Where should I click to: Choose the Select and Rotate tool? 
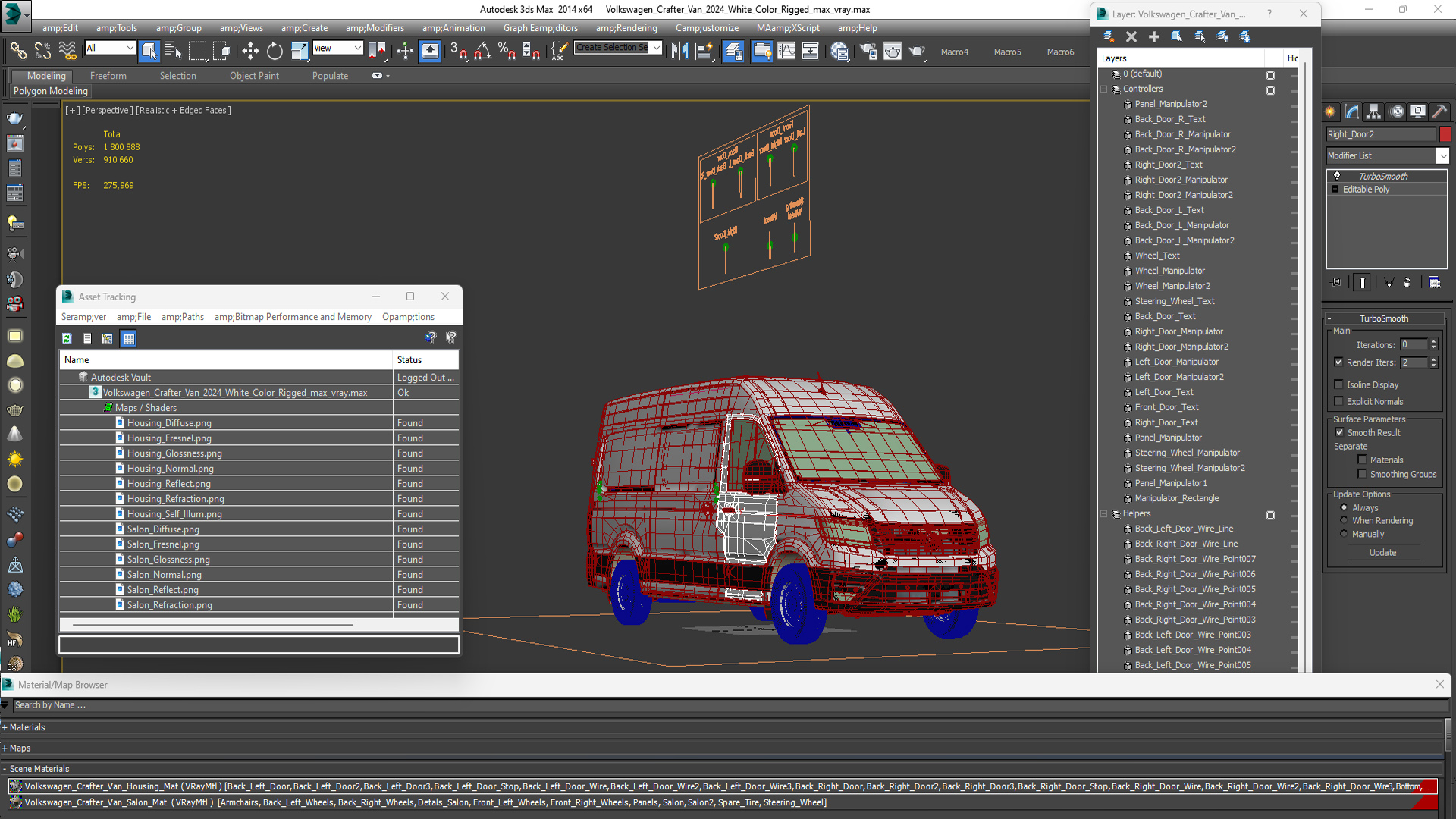coord(275,51)
